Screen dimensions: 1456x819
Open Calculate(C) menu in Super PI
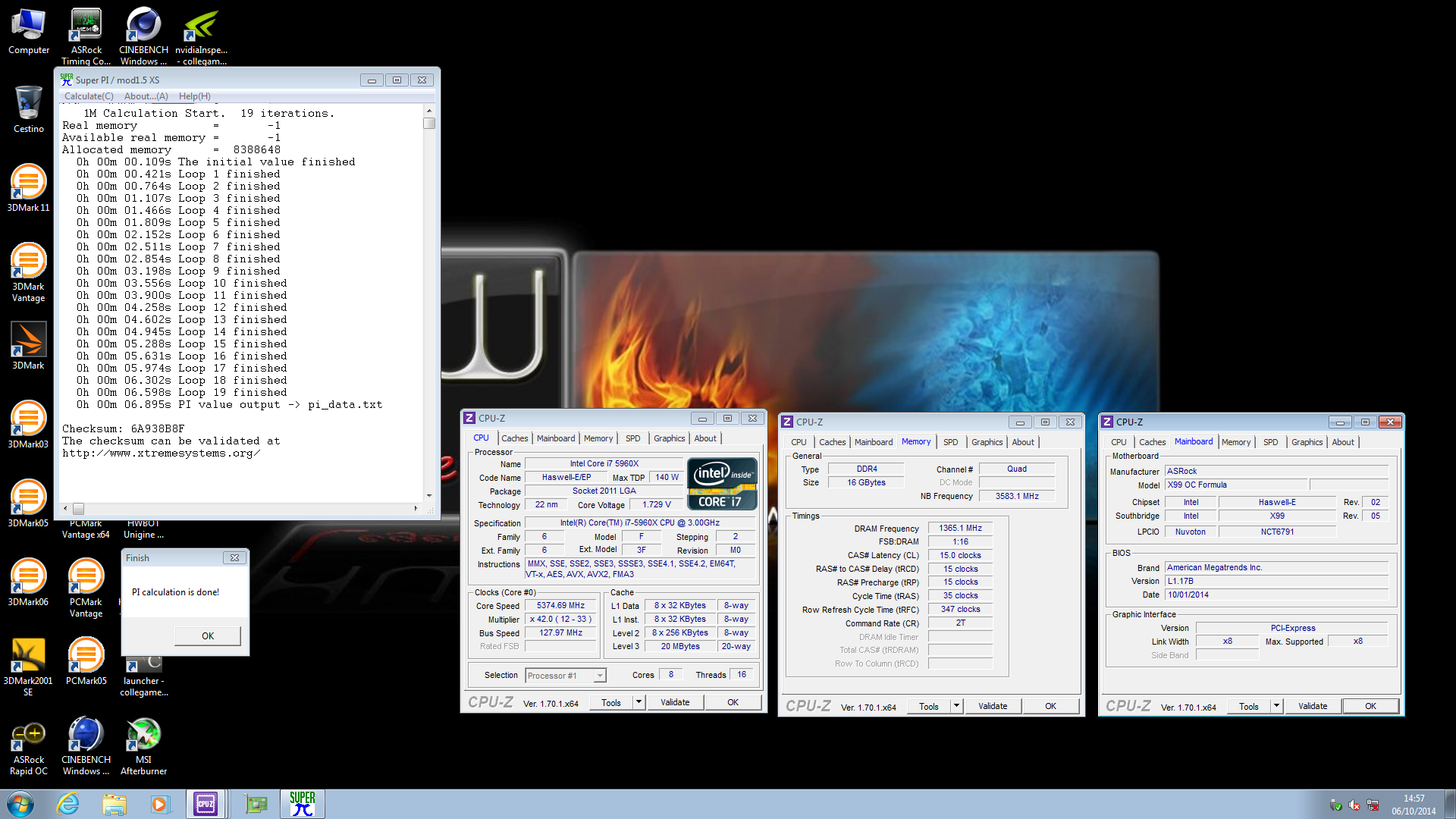(89, 96)
